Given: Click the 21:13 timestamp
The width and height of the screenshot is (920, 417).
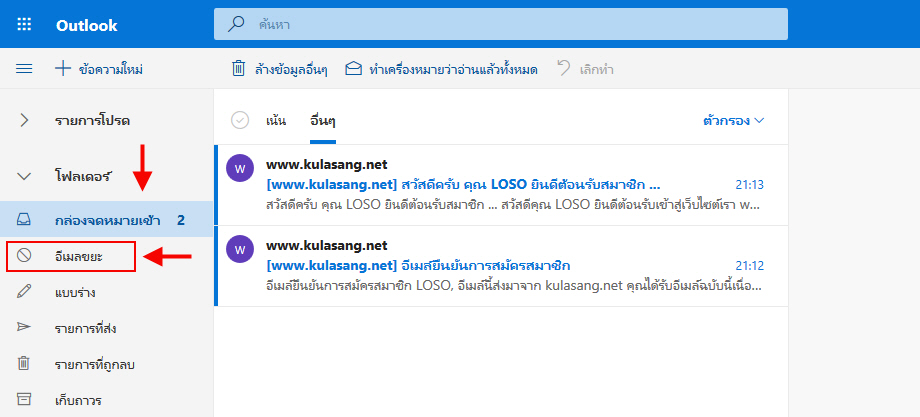Looking at the screenshot, I should pos(750,185).
